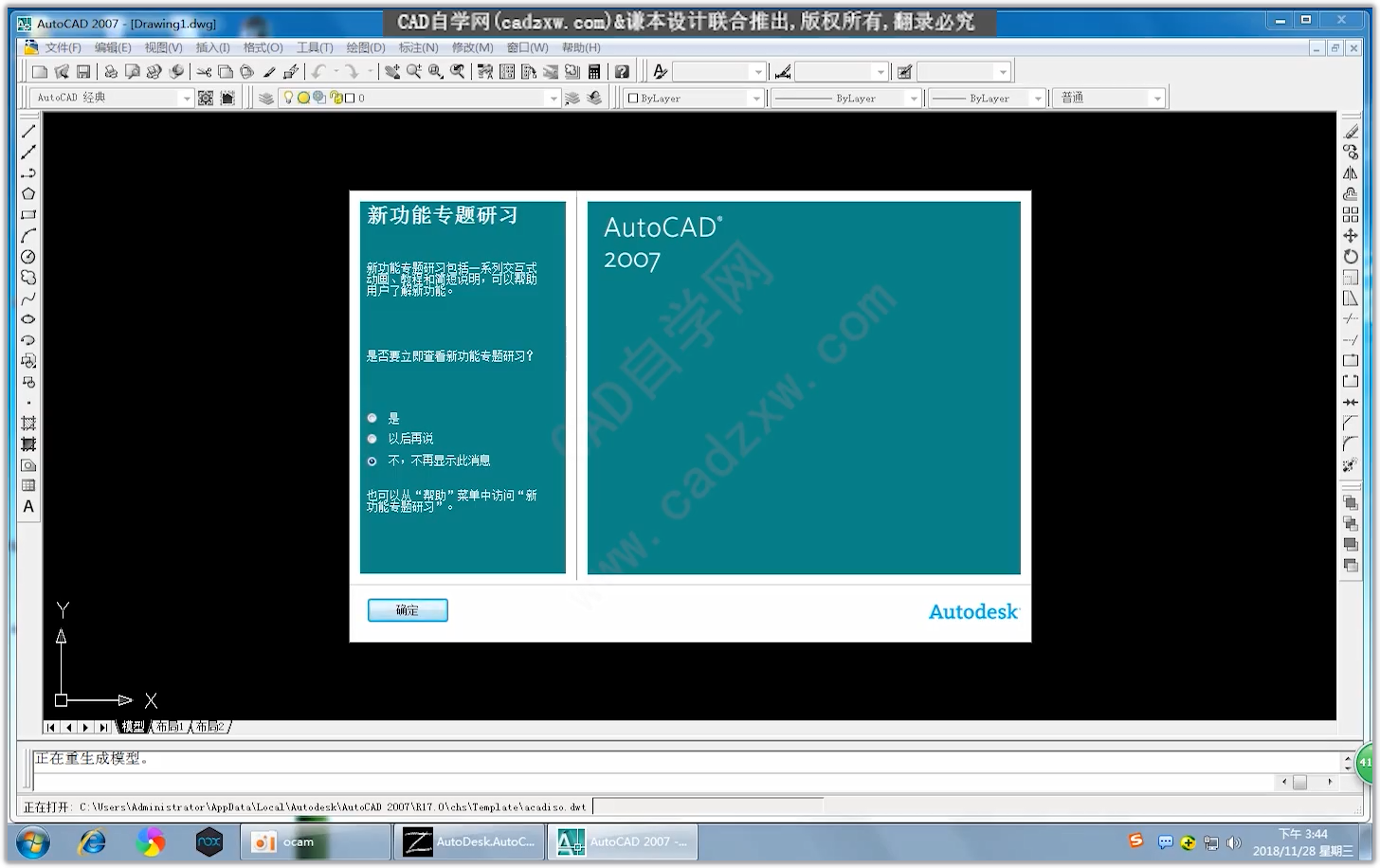Click the Plot printer icon
Viewport: 1380px width, 868px height.
[x=111, y=71]
